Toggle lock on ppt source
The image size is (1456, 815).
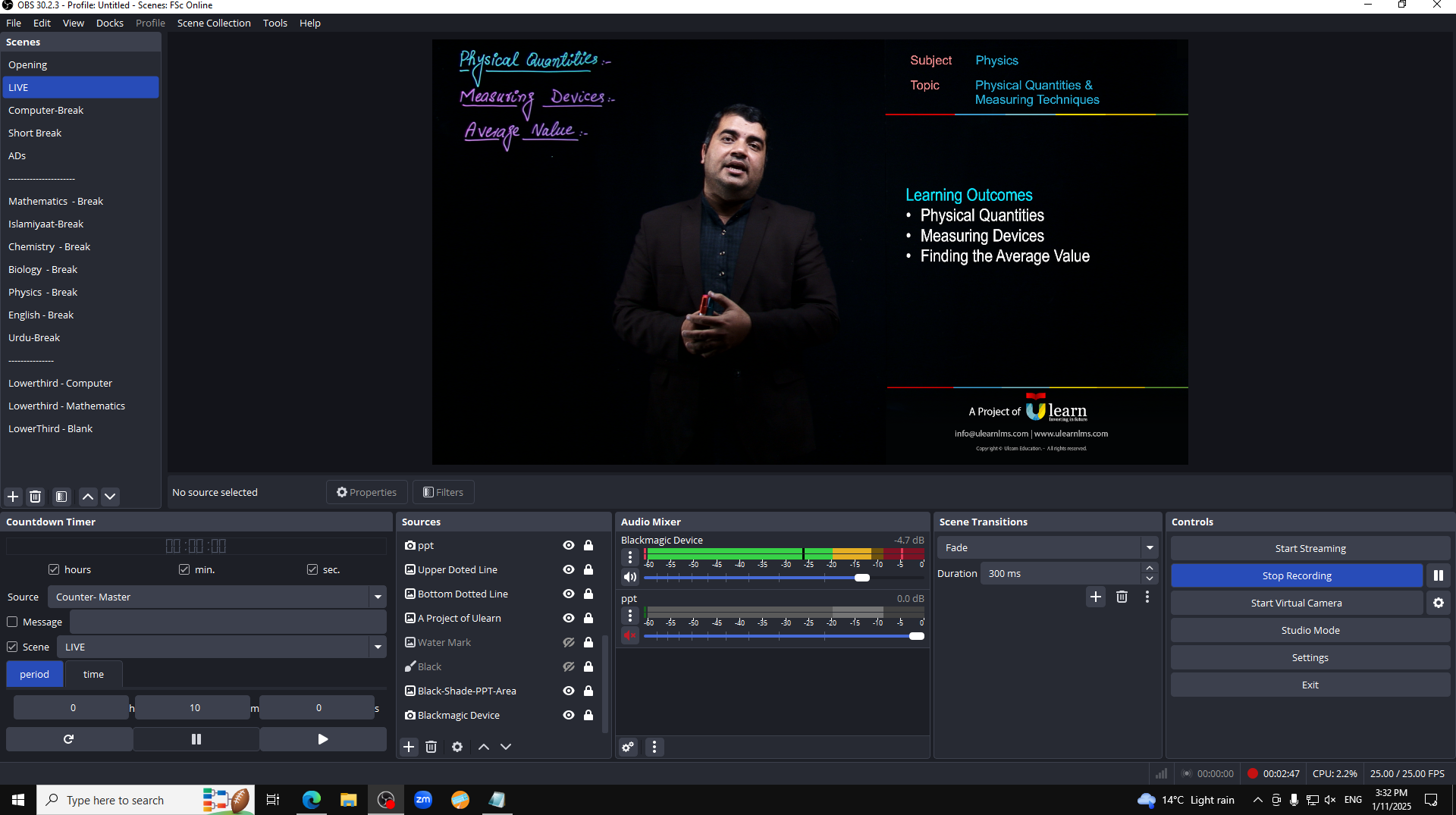tap(588, 545)
